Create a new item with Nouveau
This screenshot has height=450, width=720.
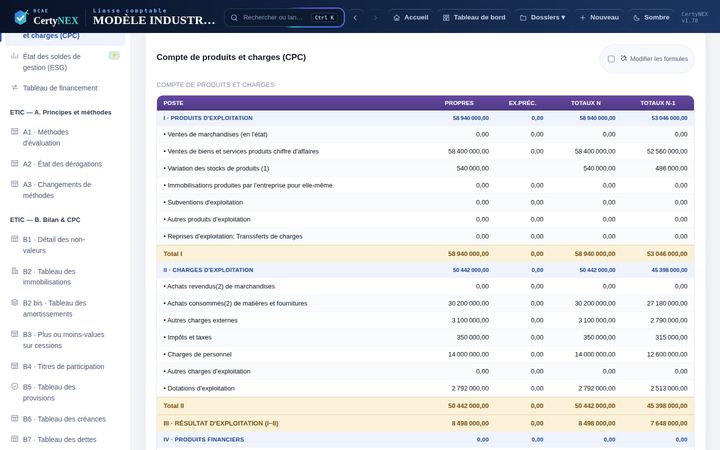coord(599,17)
